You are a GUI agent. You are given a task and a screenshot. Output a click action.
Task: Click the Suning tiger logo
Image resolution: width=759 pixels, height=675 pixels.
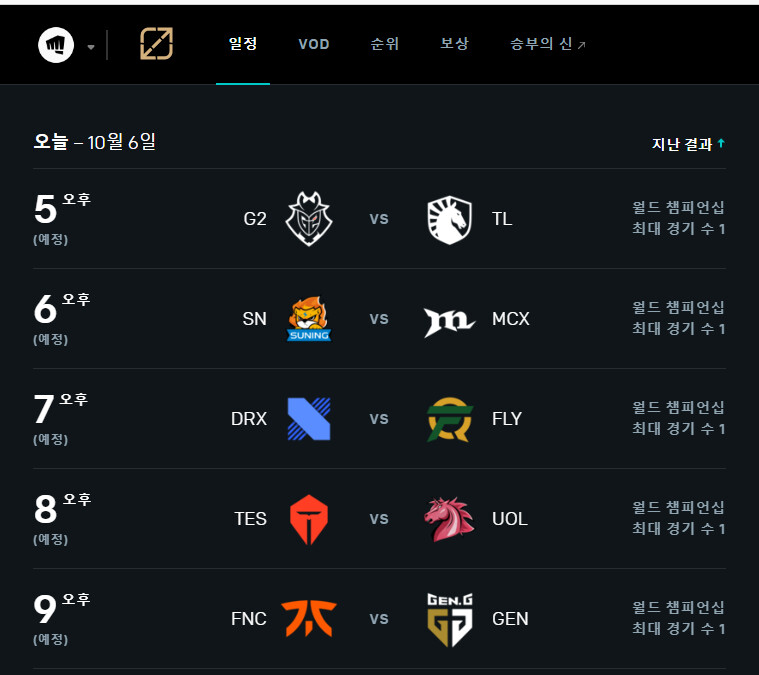(309, 319)
